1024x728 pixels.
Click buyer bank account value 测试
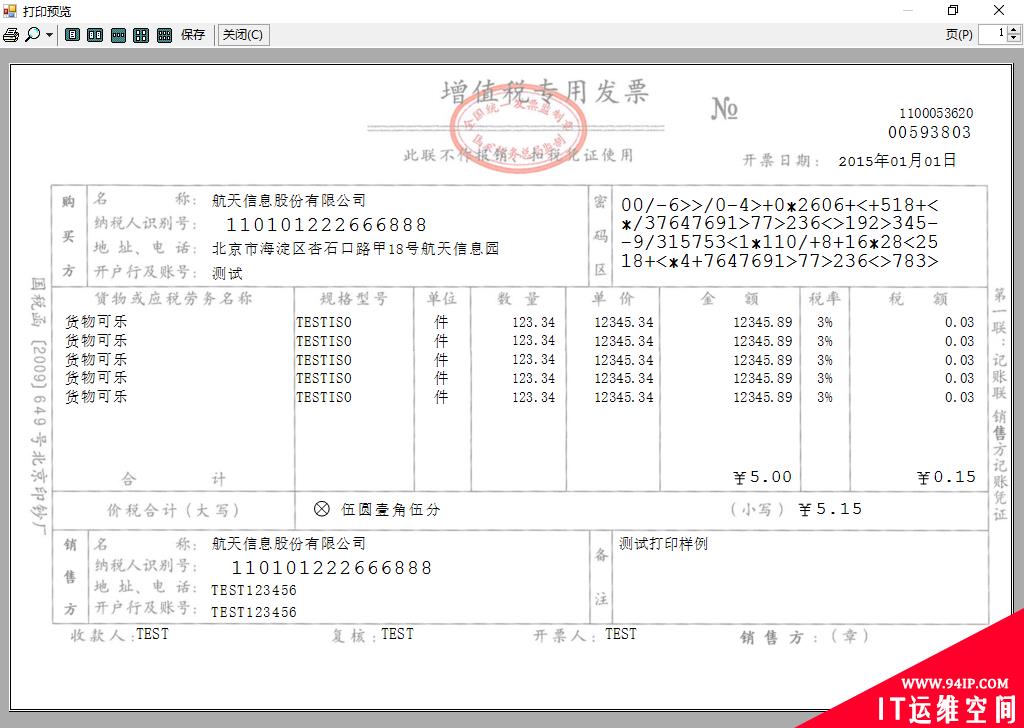point(227,273)
